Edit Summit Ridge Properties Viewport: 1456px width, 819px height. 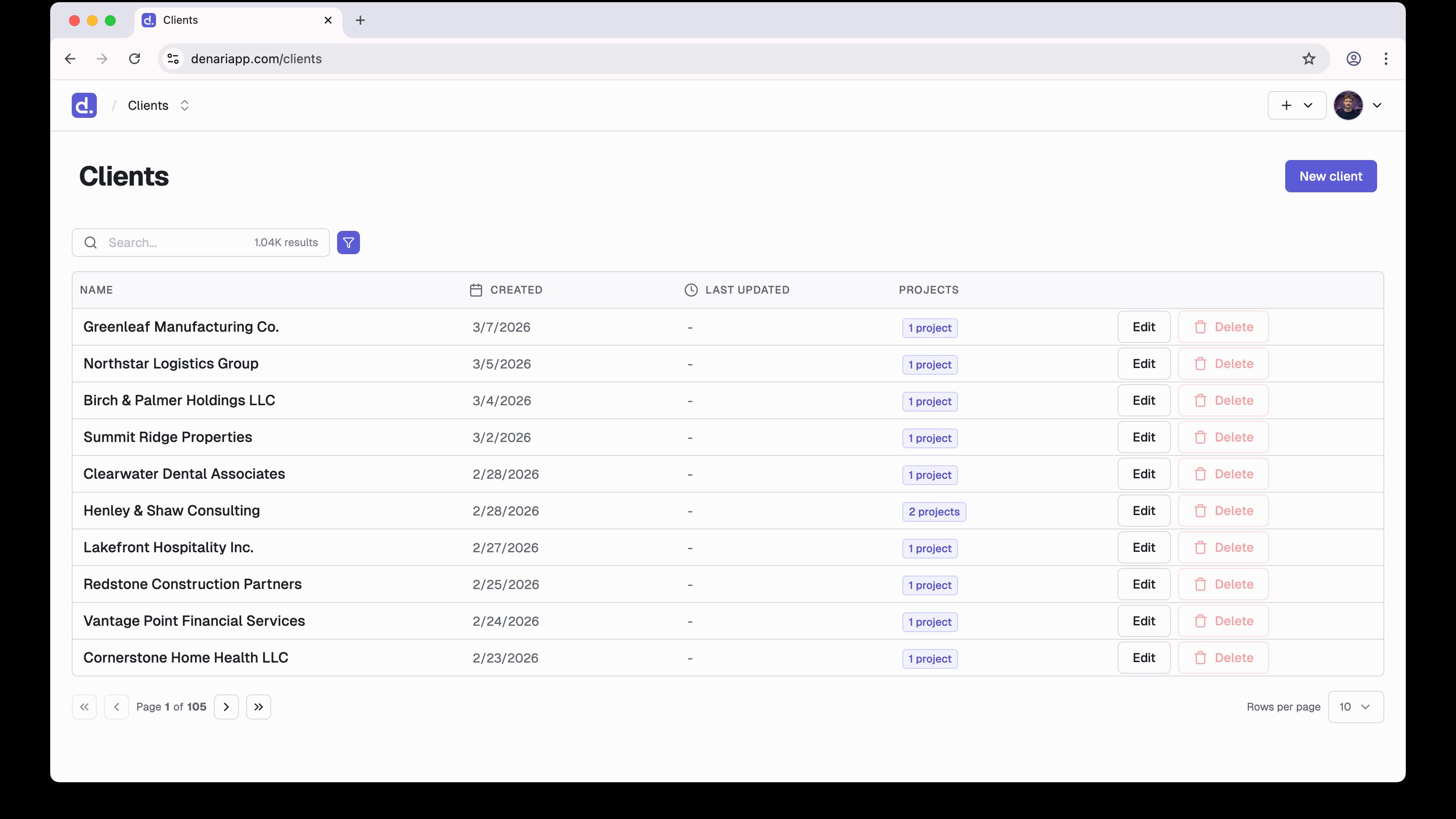(1144, 438)
